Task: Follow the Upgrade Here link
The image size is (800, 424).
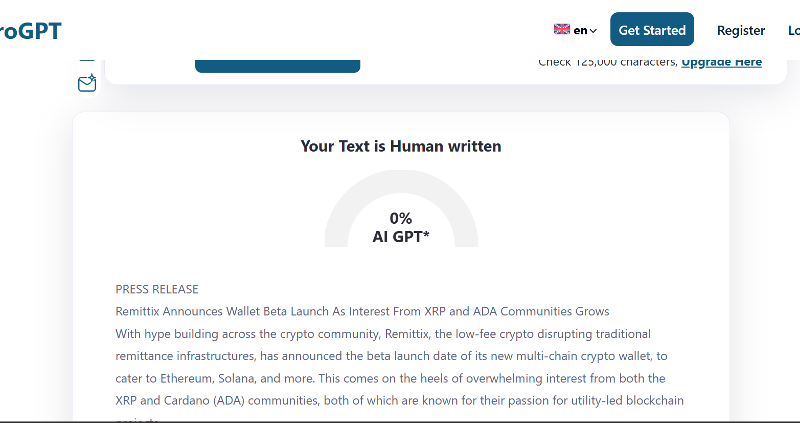Action: 721,62
